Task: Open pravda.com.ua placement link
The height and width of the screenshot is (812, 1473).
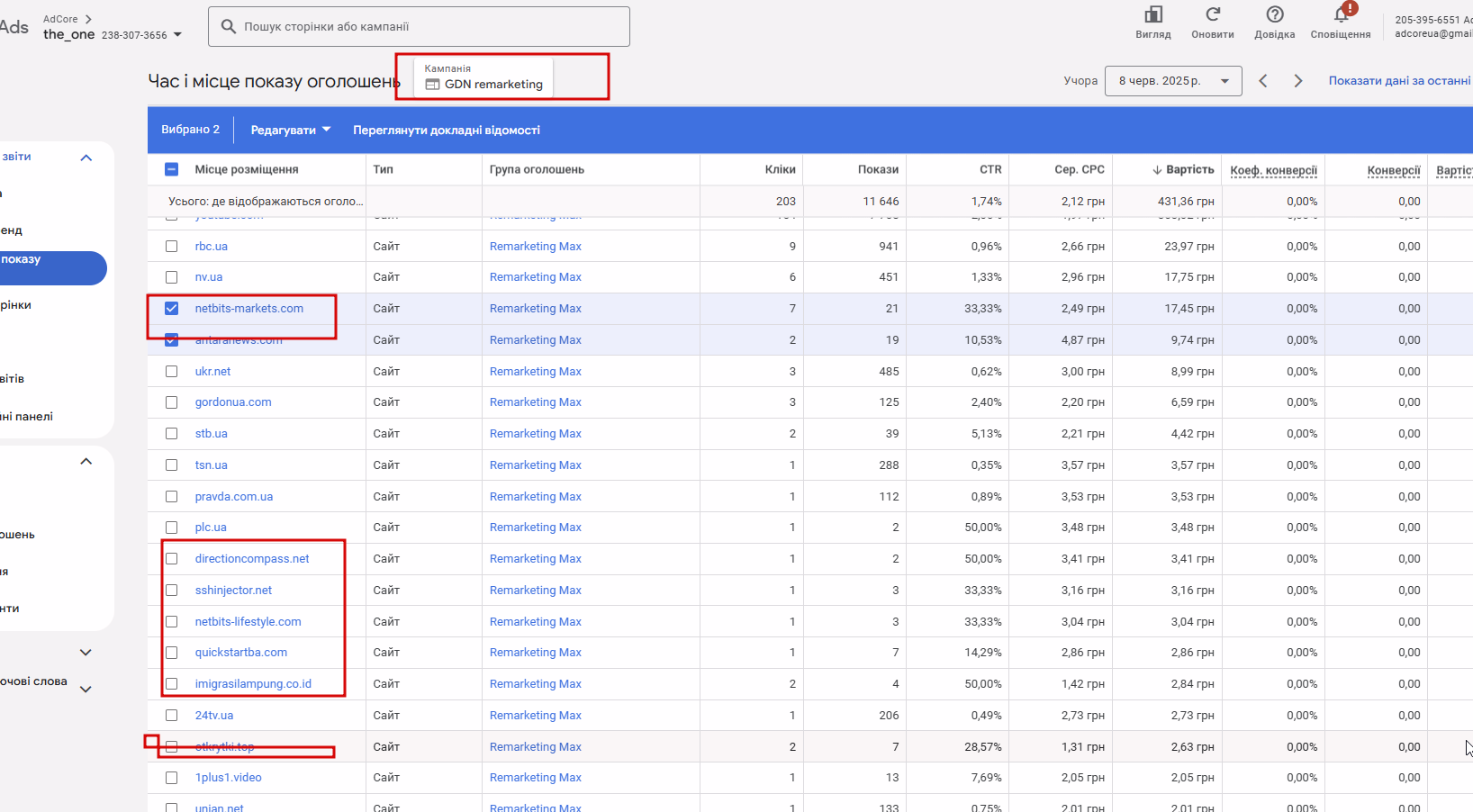Action: coord(234,497)
